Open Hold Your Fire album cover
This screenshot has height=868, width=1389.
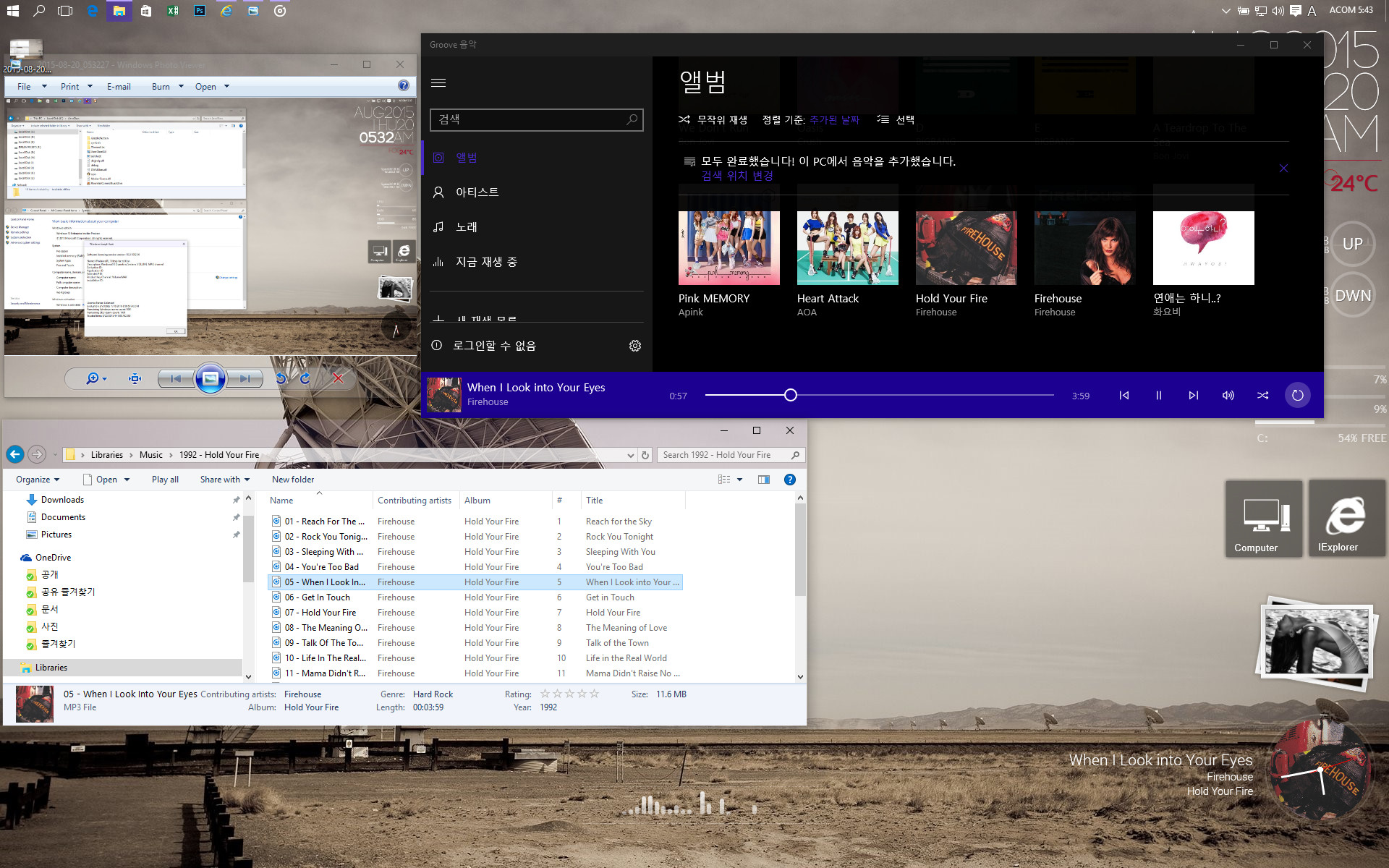[967, 248]
